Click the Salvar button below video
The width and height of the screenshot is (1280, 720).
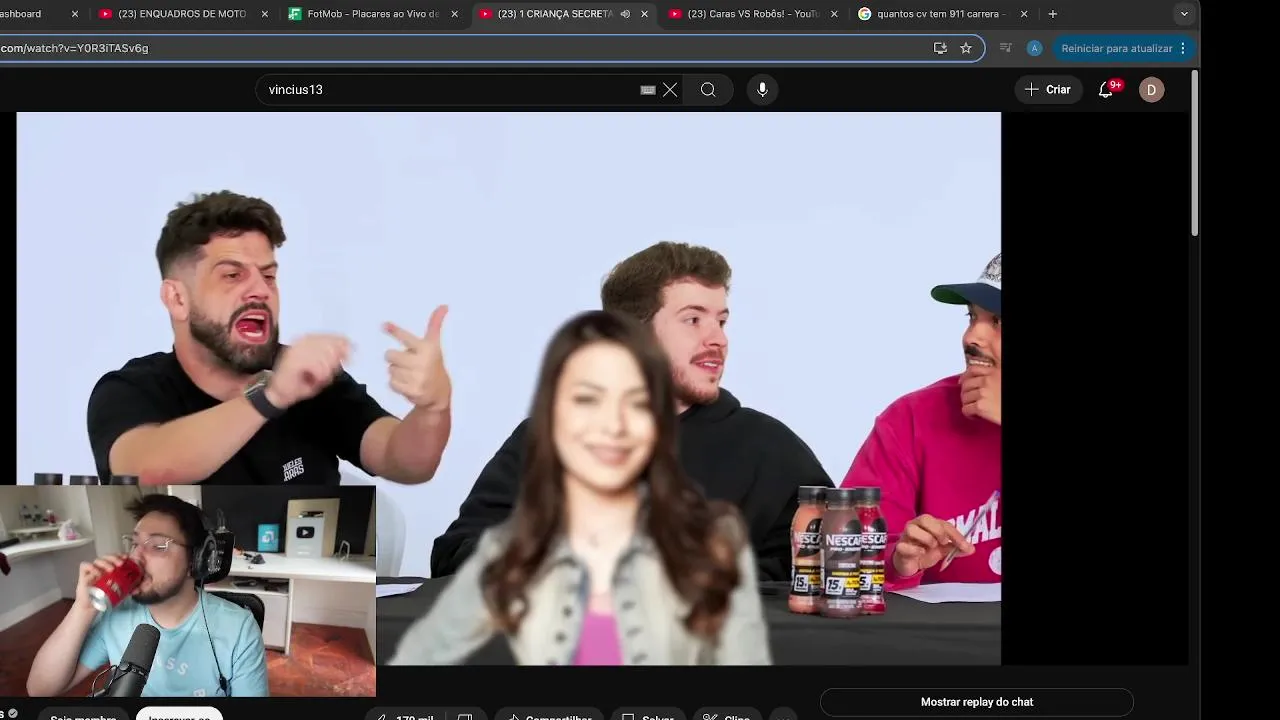[648, 716]
